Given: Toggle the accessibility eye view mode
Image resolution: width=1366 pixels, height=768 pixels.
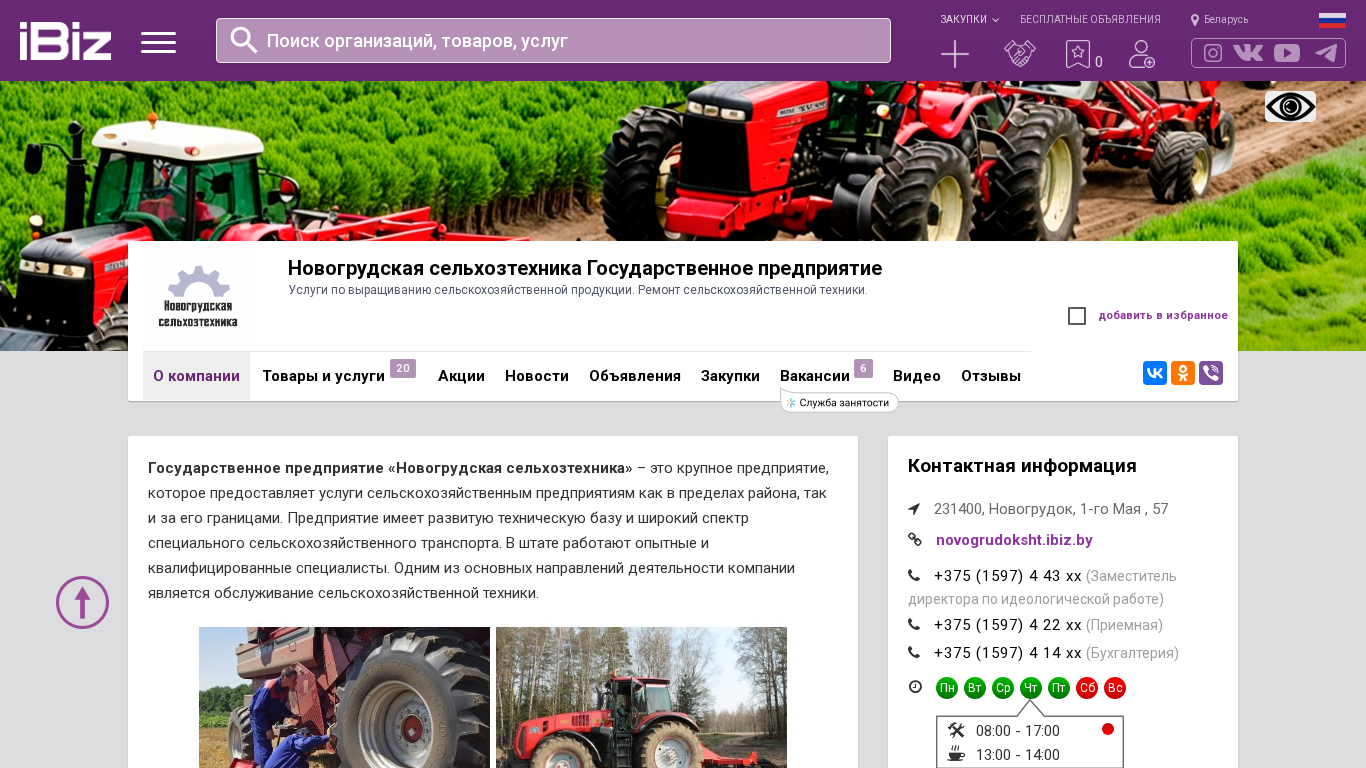Looking at the screenshot, I should coord(1290,106).
